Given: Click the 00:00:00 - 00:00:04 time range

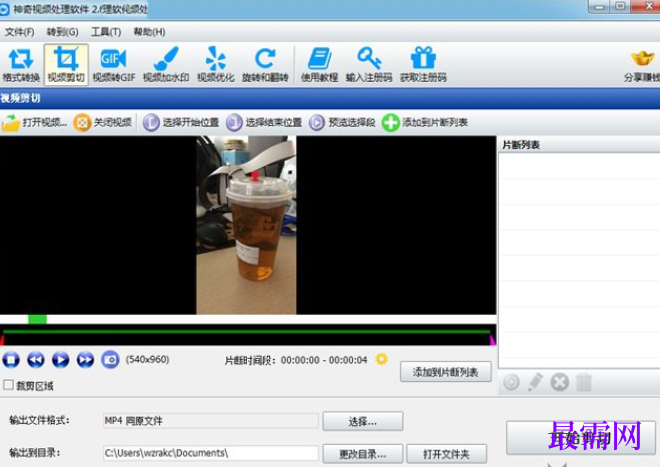Looking at the screenshot, I should (x=324, y=360).
